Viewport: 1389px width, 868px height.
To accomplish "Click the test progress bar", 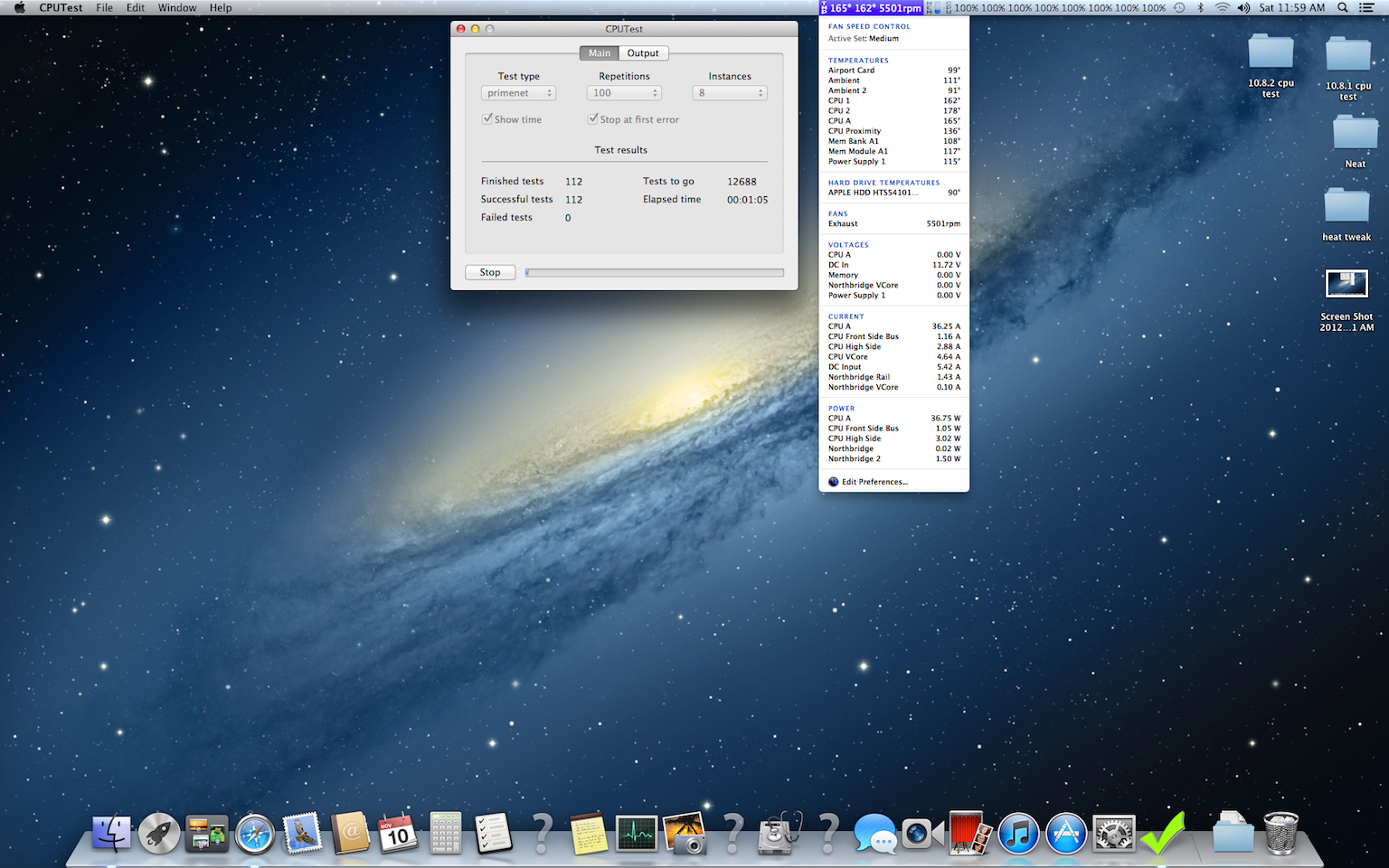I will [655, 272].
